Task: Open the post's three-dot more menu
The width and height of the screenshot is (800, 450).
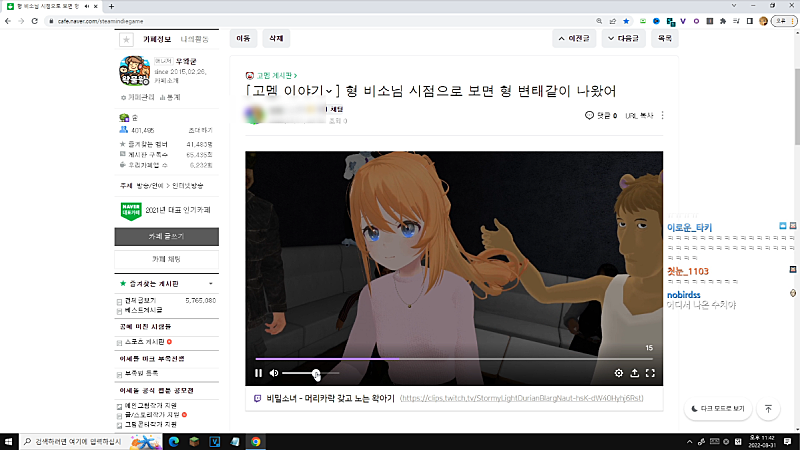Action: click(x=662, y=115)
